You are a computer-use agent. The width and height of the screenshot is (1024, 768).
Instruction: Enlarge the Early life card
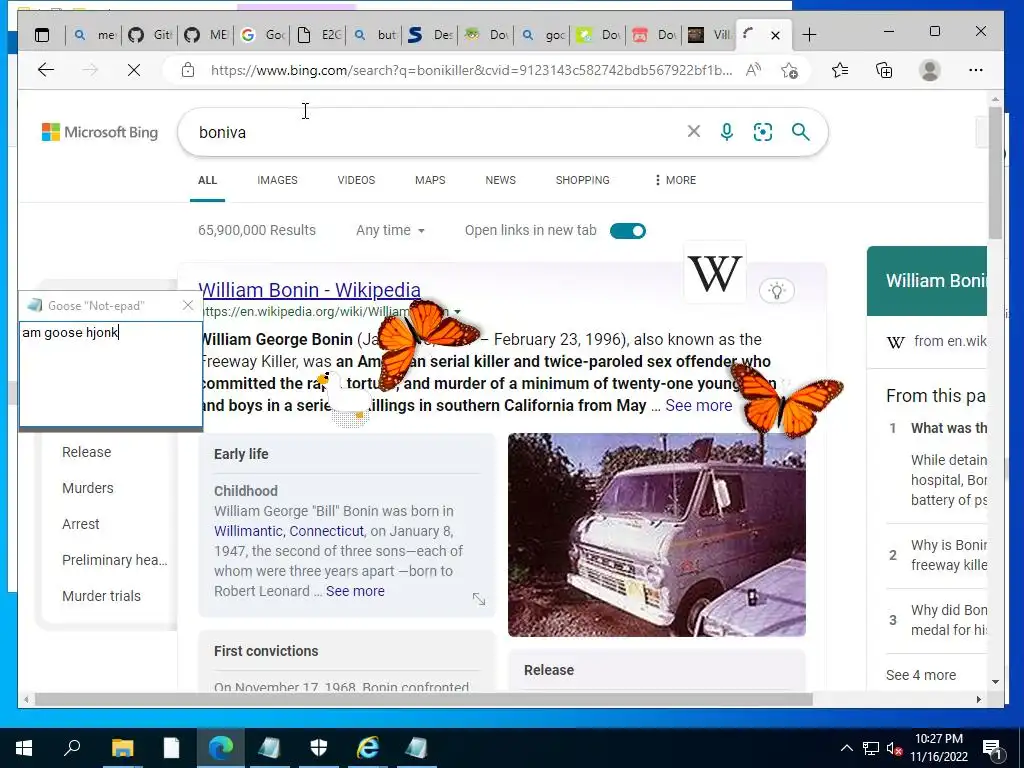[x=479, y=599]
